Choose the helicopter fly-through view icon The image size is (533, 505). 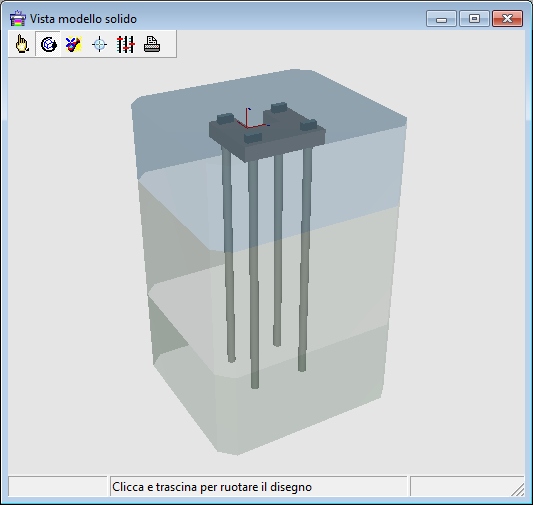(73, 44)
